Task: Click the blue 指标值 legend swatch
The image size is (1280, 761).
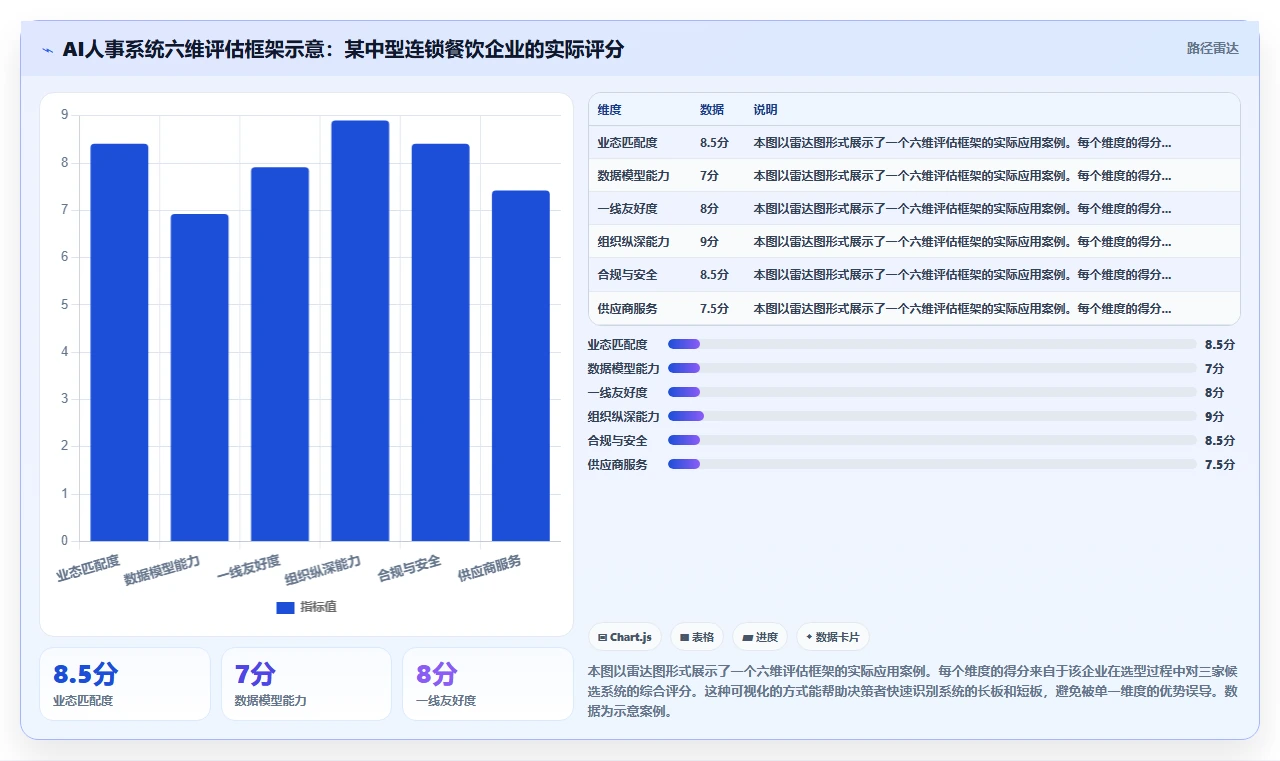Action: click(x=285, y=607)
